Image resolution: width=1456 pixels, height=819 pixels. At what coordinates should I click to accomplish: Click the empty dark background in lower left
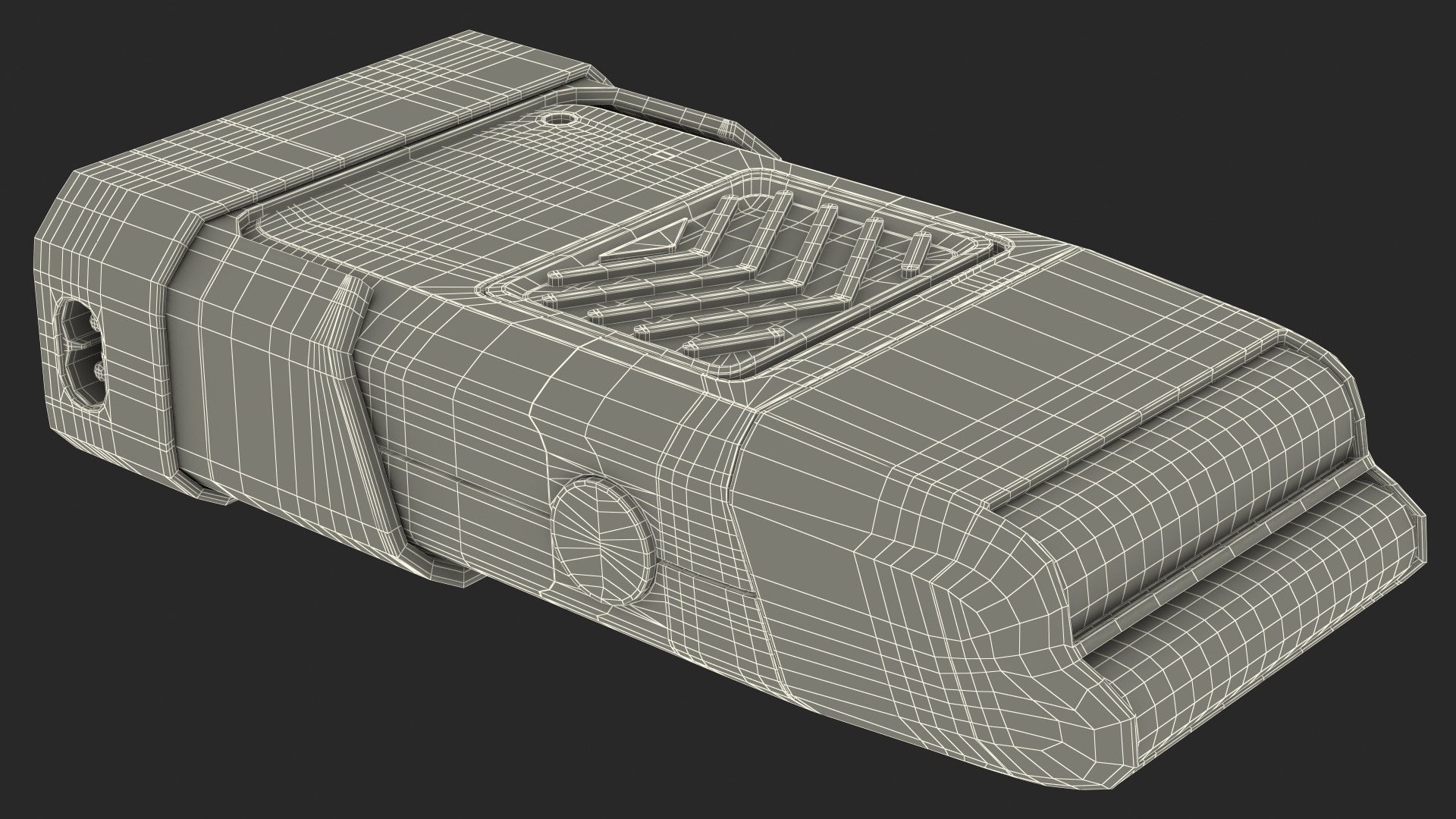click(152, 682)
